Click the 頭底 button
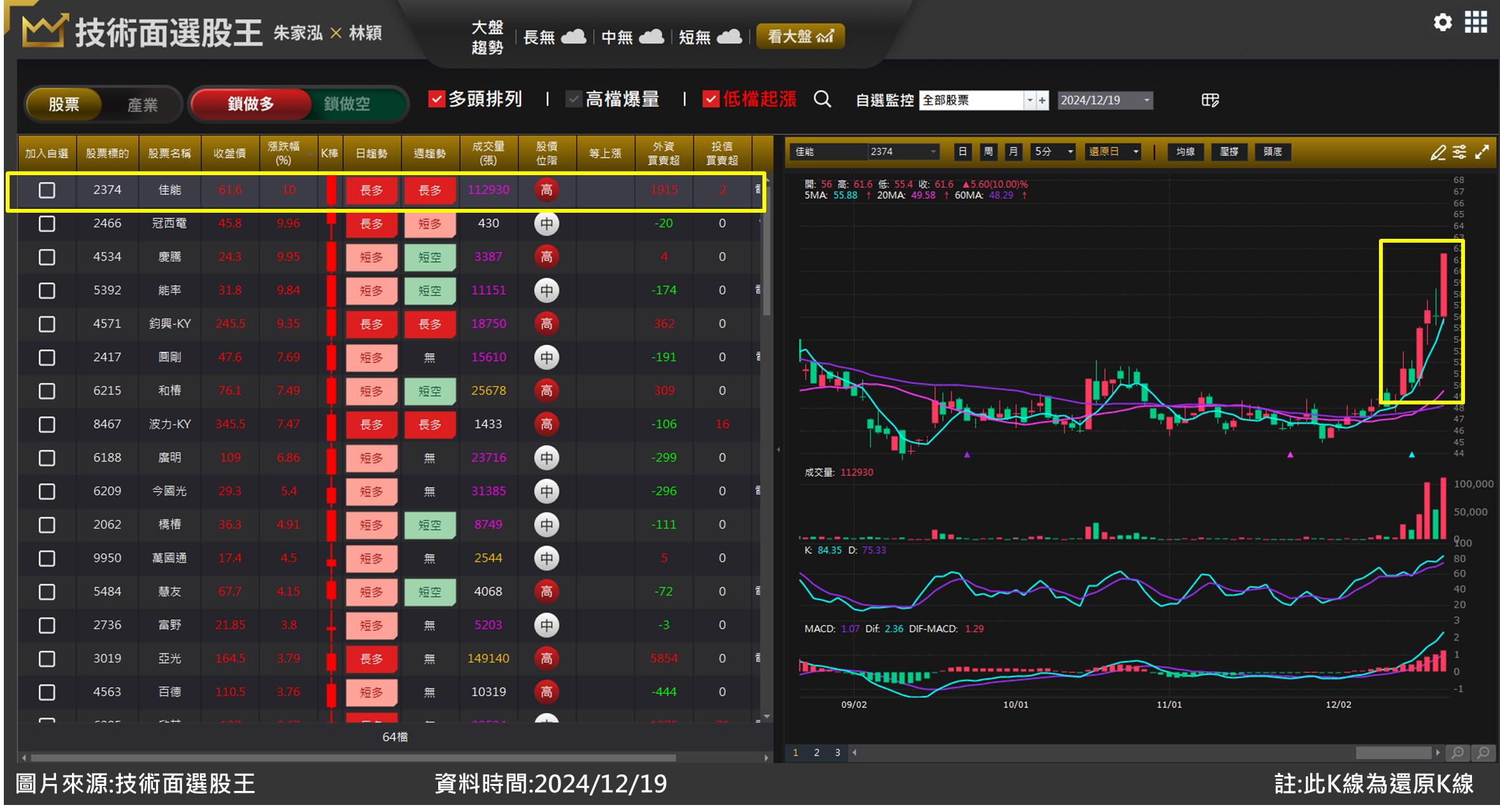1500x812 pixels. coord(1272,152)
